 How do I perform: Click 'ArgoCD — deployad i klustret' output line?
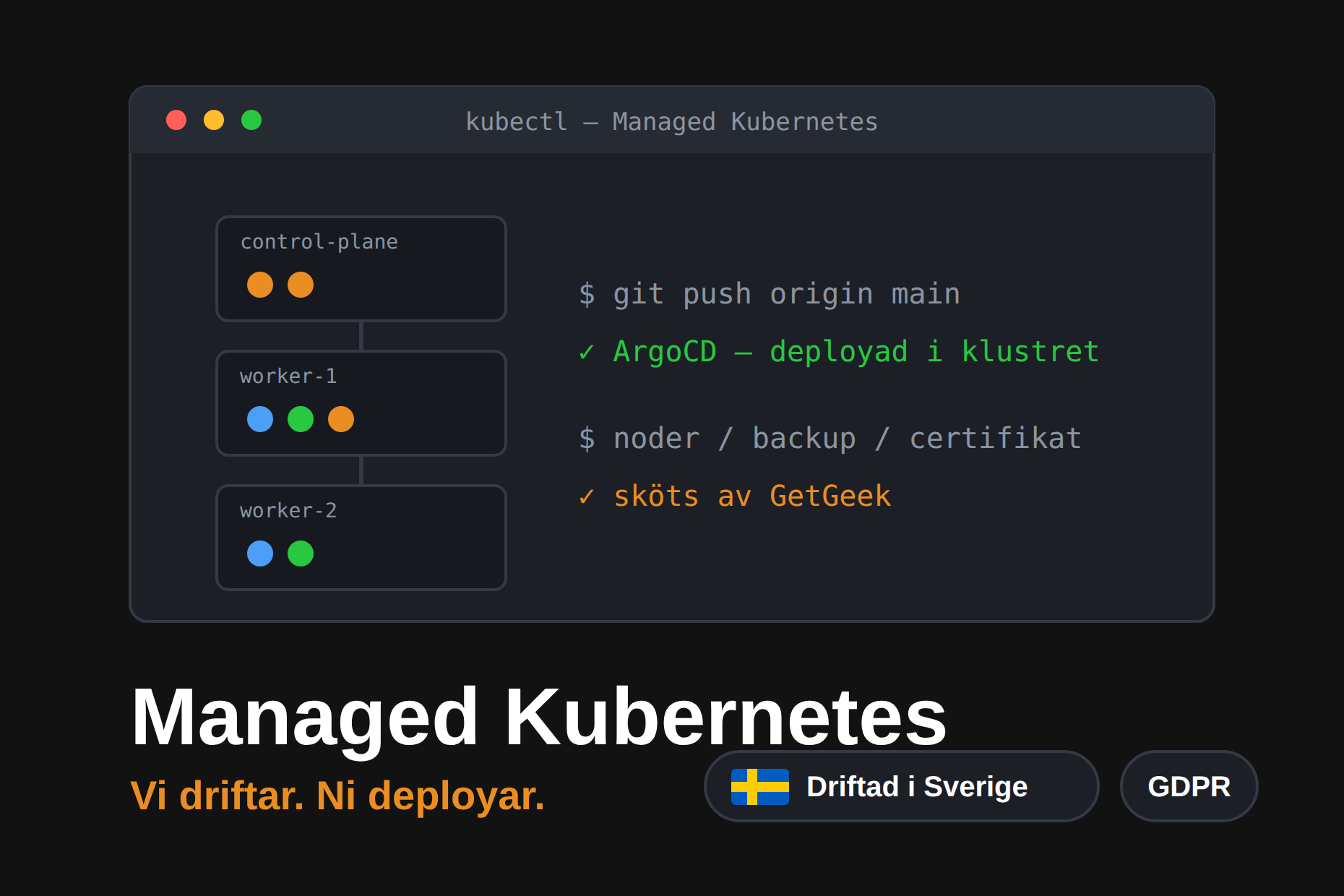pyautogui.click(x=856, y=352)
